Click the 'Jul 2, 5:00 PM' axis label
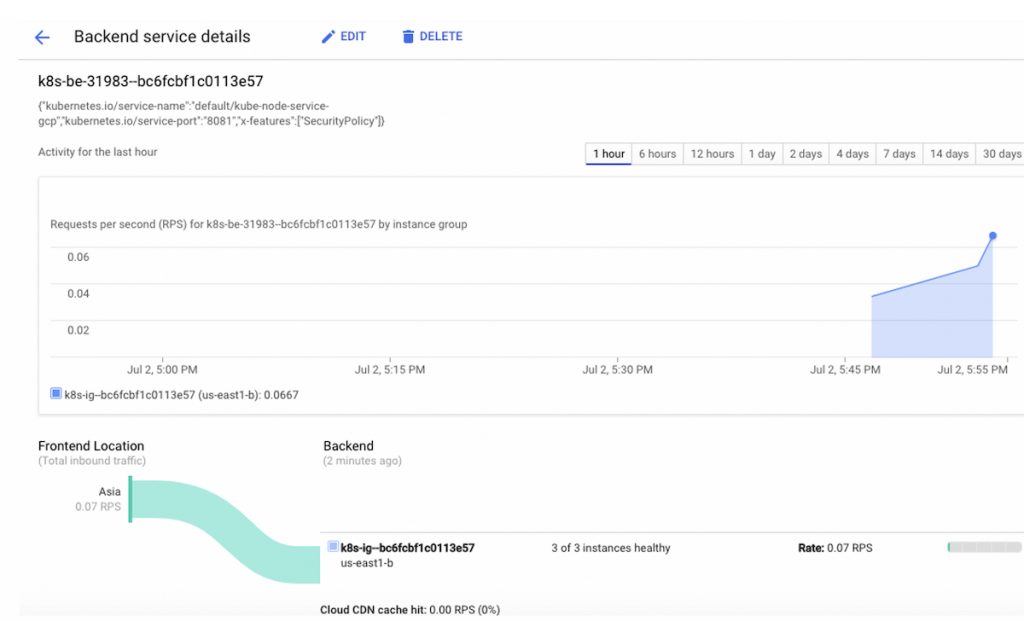The height and width of the screenshot is (621, 1024). (x=162, y=370)
